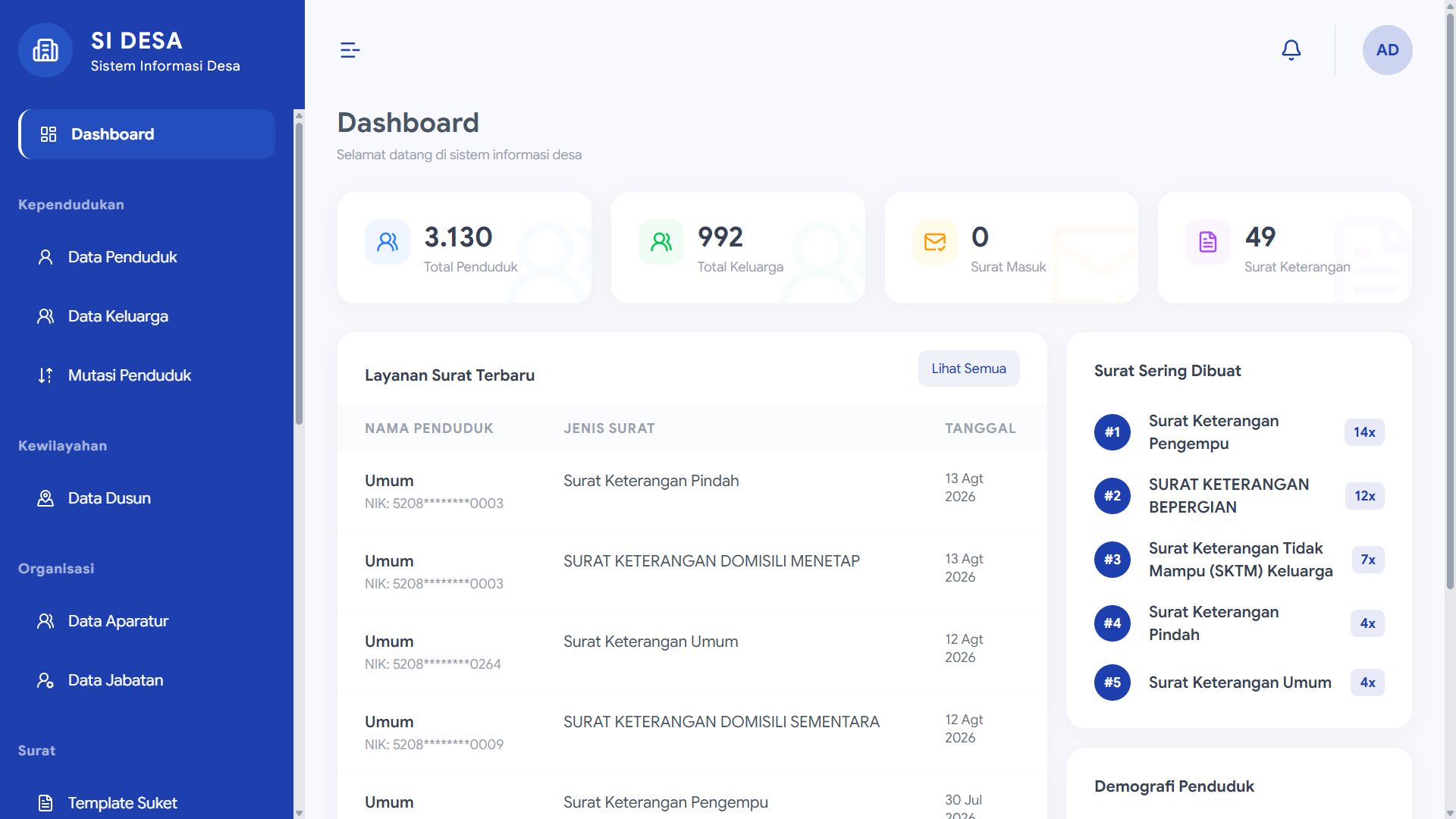
Task: Click the Dashboard grid icon in sidebar
Action: pos(49,134)
